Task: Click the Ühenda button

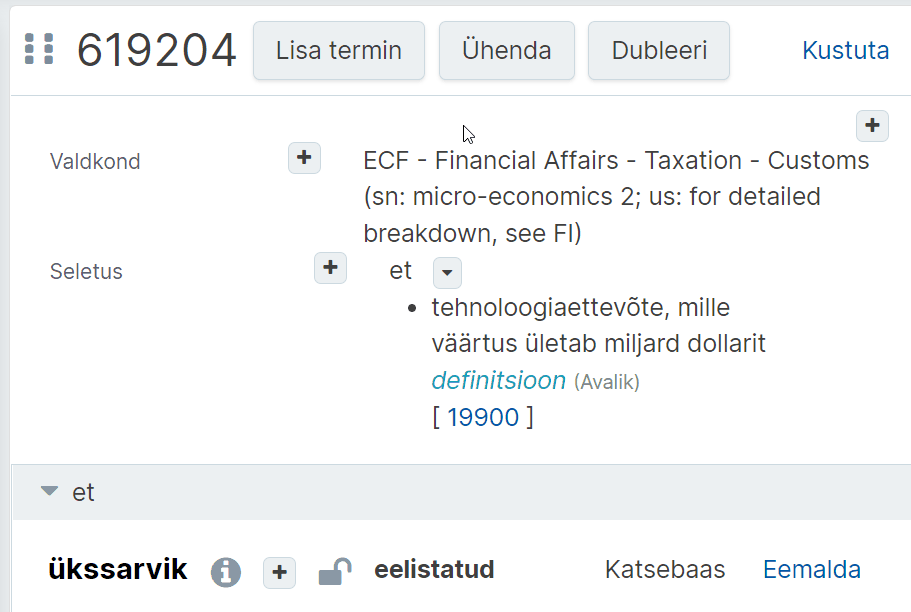Action: click(x=507, y=51)
